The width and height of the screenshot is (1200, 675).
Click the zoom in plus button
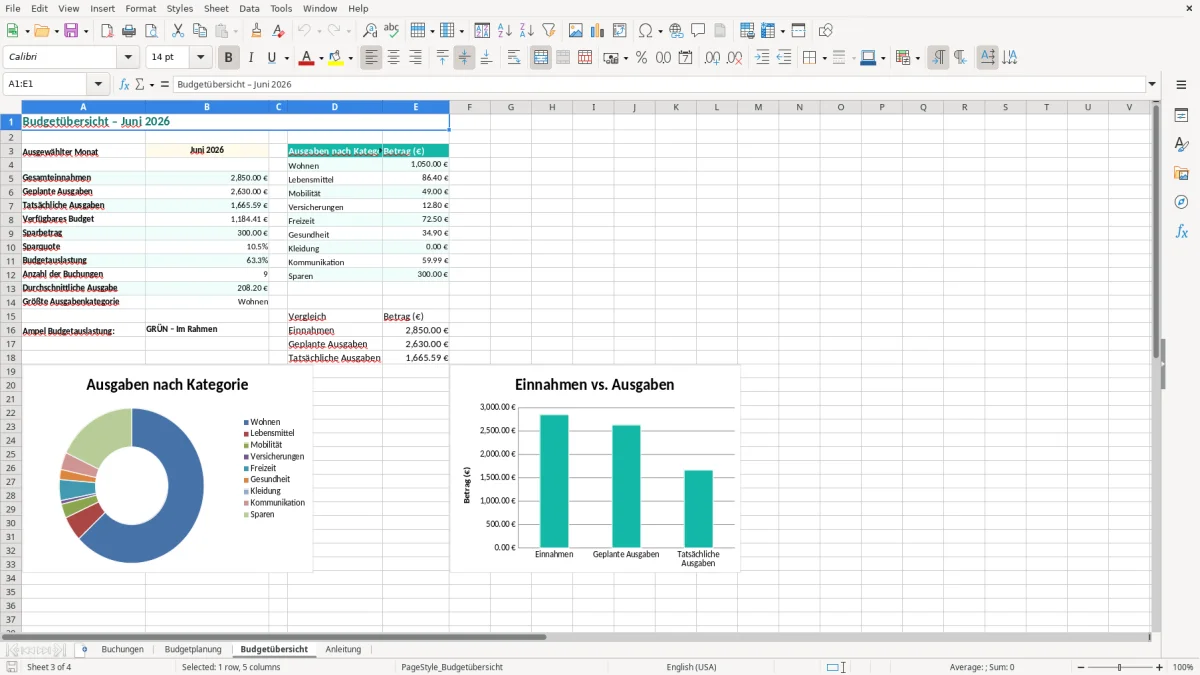pyautogui.click(x=1160, y=667)
